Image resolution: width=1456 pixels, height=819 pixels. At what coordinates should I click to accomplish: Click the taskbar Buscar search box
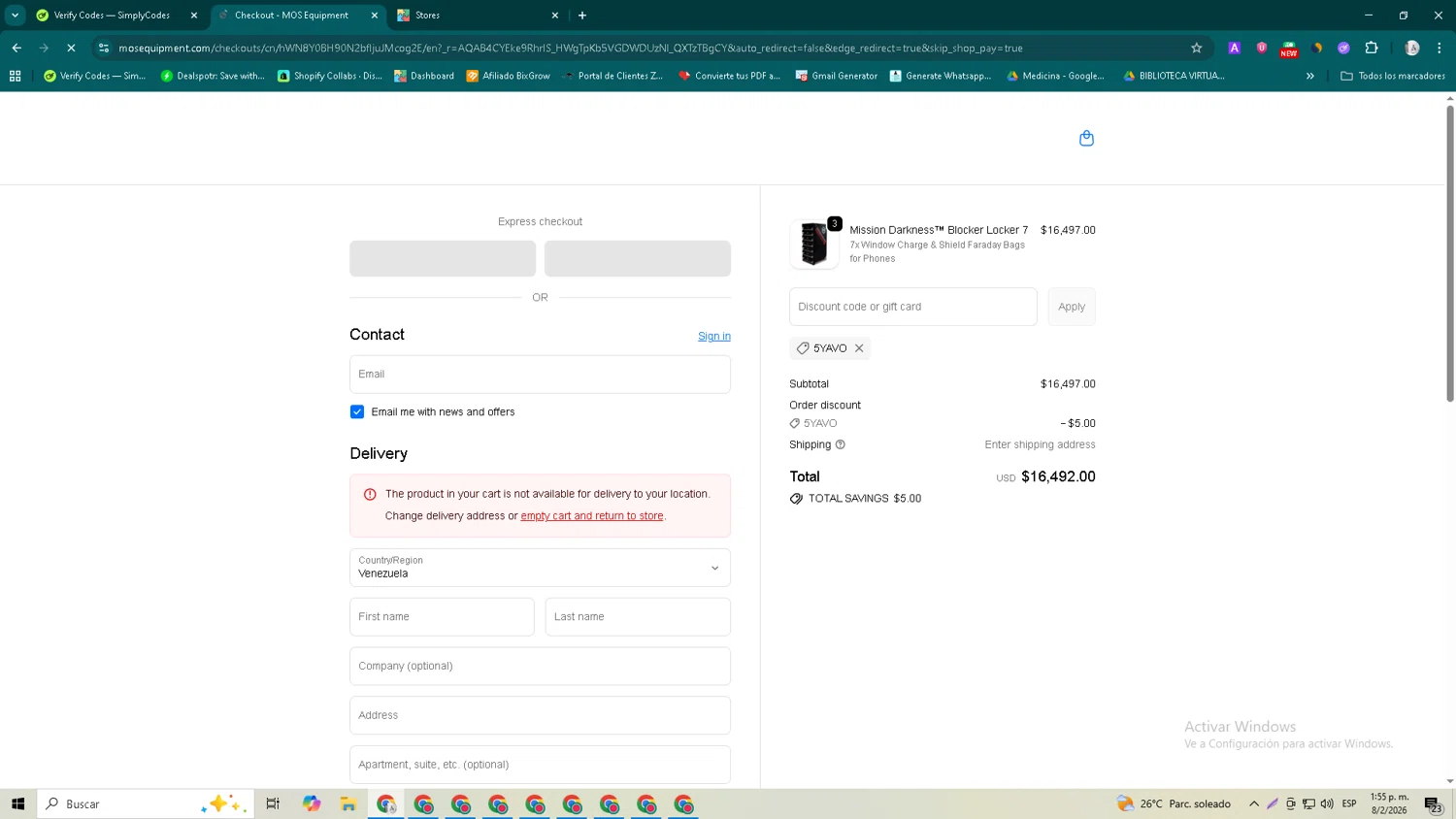[x=146, y=803]
